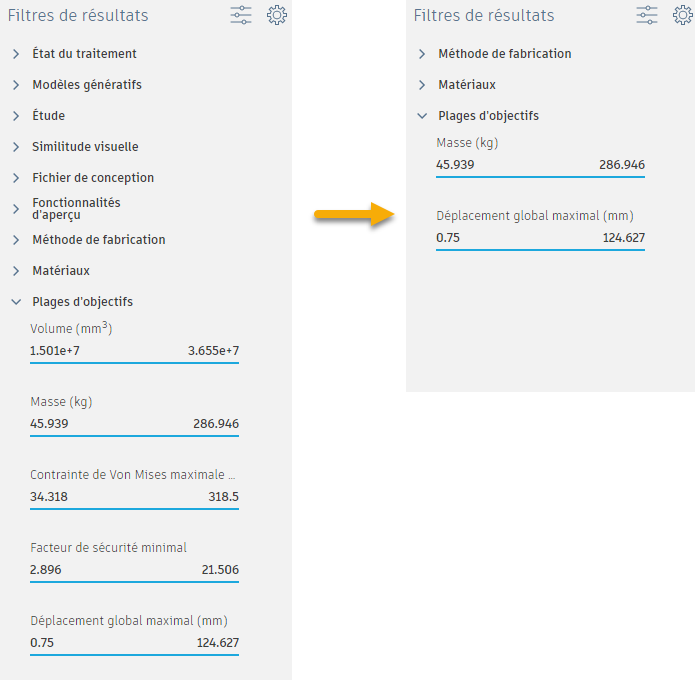This screenshot has width=695, height=680.
Task: Click settings gear in right panel
Action: tap(683, 15)
